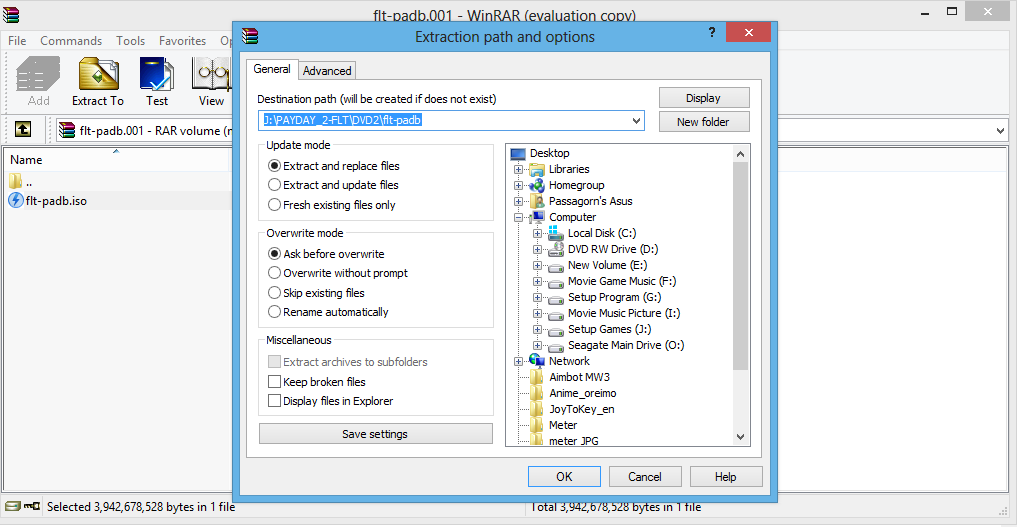1017x527 pixels.
Task: Select the flt-padb.iso file icon
Action: pyautogui.click(x=16, y=200)
